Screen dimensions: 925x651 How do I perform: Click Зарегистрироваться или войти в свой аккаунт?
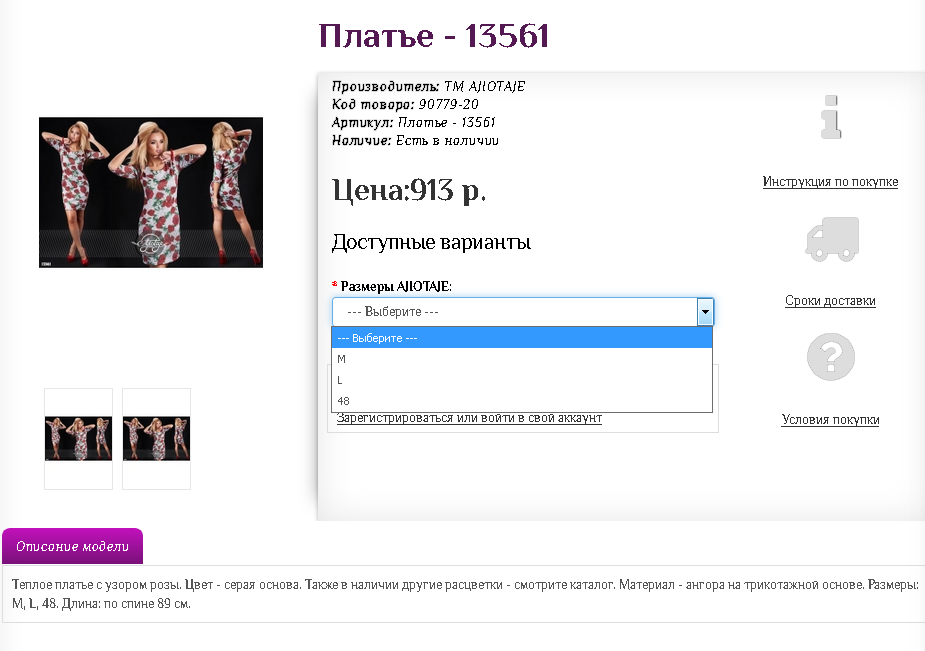click(469, 418)
